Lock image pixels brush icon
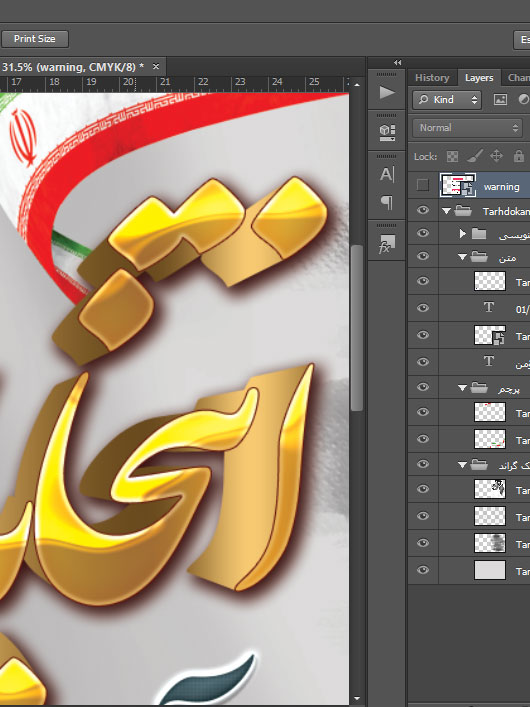The width and height of the screenshot is (530, 707). coord(475,156)
